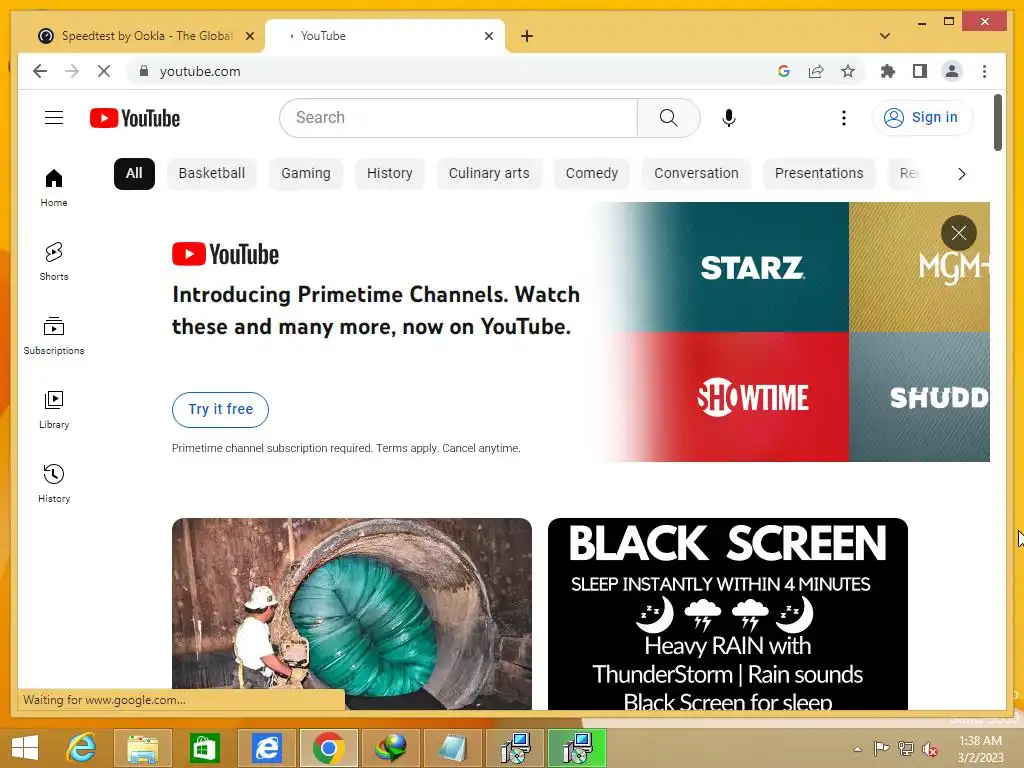
Task: Open the Chrome extensions puzzle icon
Action: (x=888, y=71)
